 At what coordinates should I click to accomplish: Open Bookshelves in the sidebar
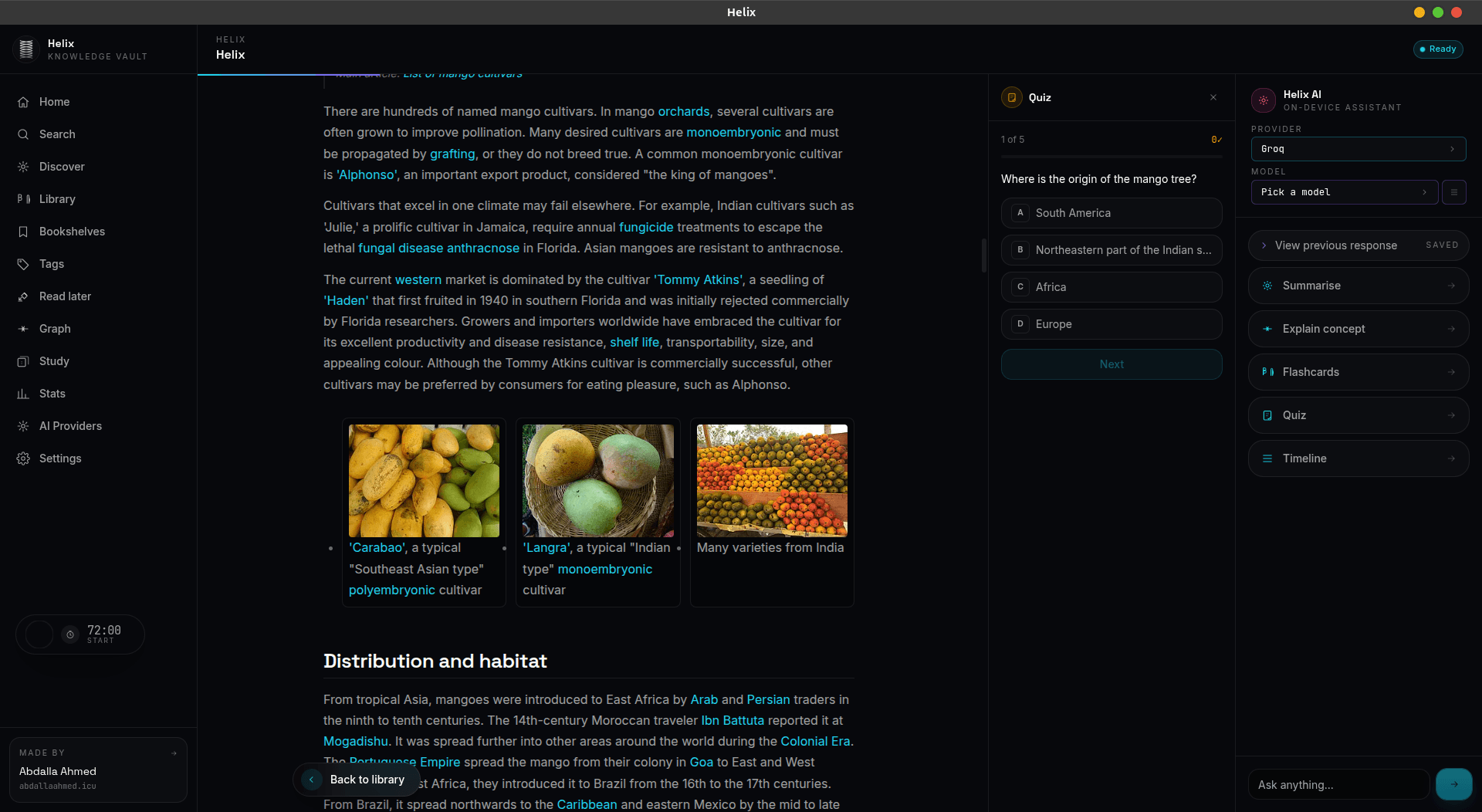[x=98, y=232]
